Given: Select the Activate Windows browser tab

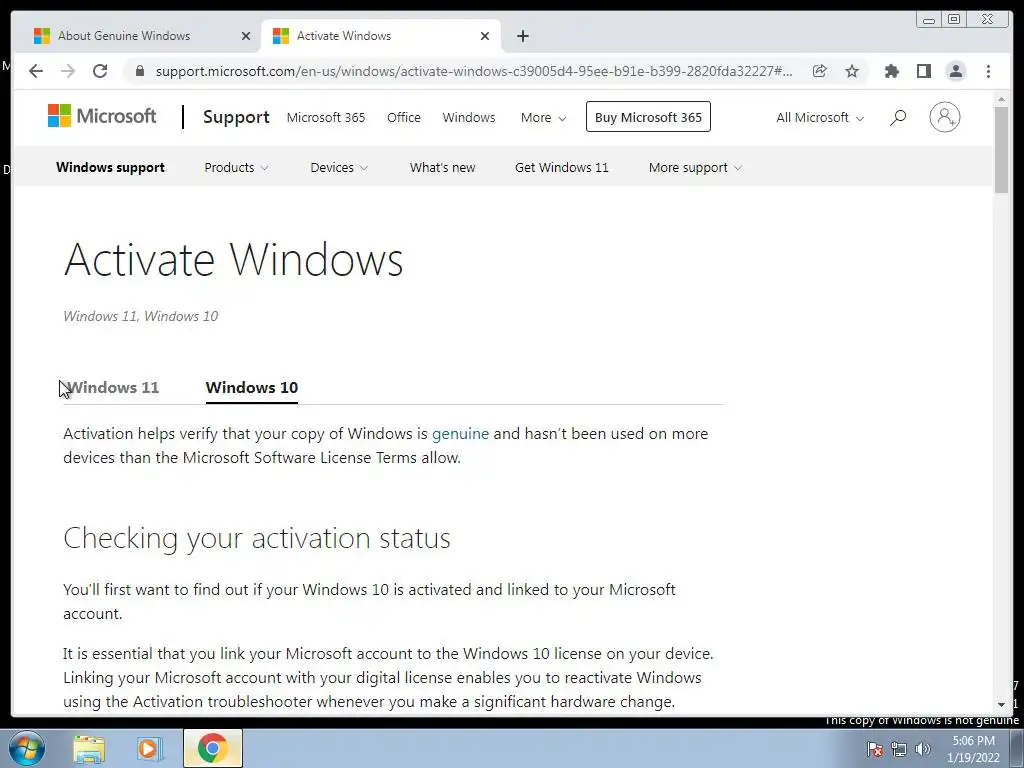Looking at the screenshot, I should coord(381,36).
